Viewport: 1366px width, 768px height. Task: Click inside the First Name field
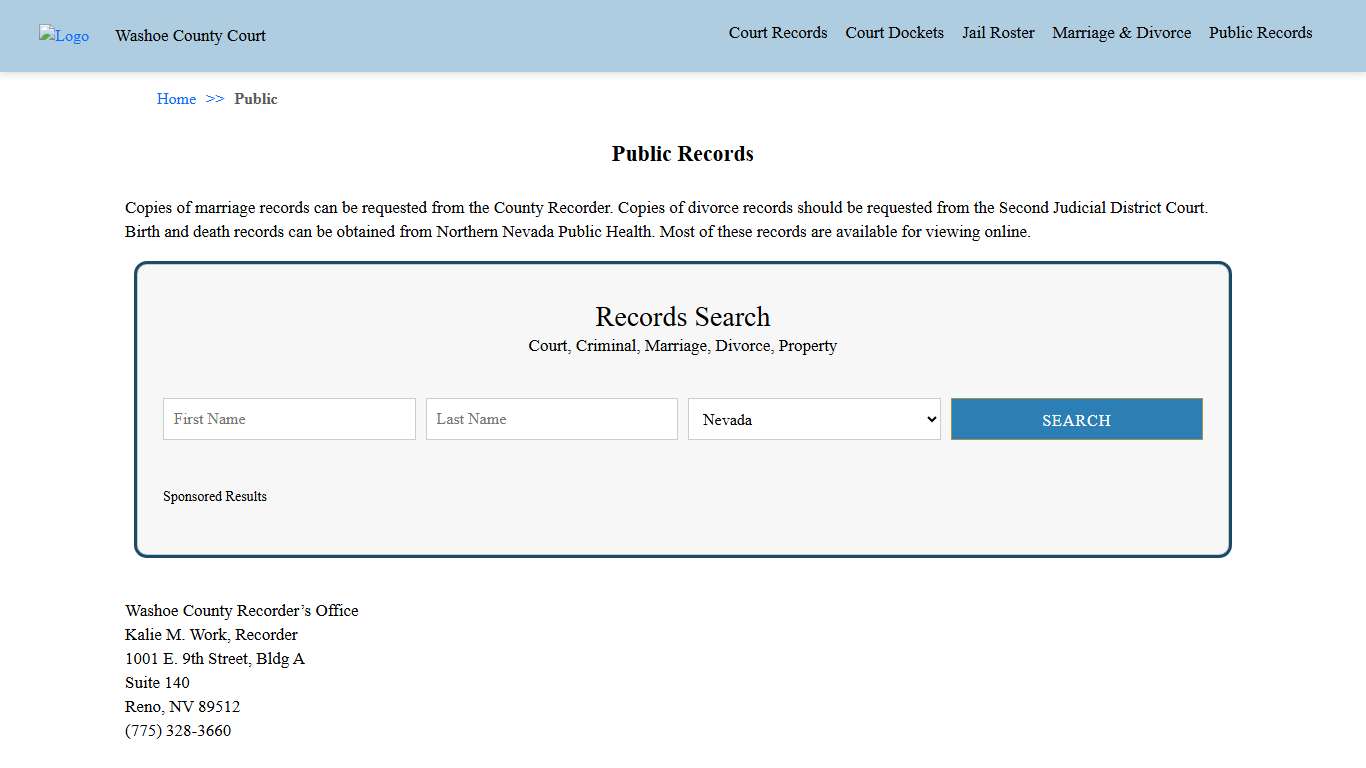(x=288, y=419)
